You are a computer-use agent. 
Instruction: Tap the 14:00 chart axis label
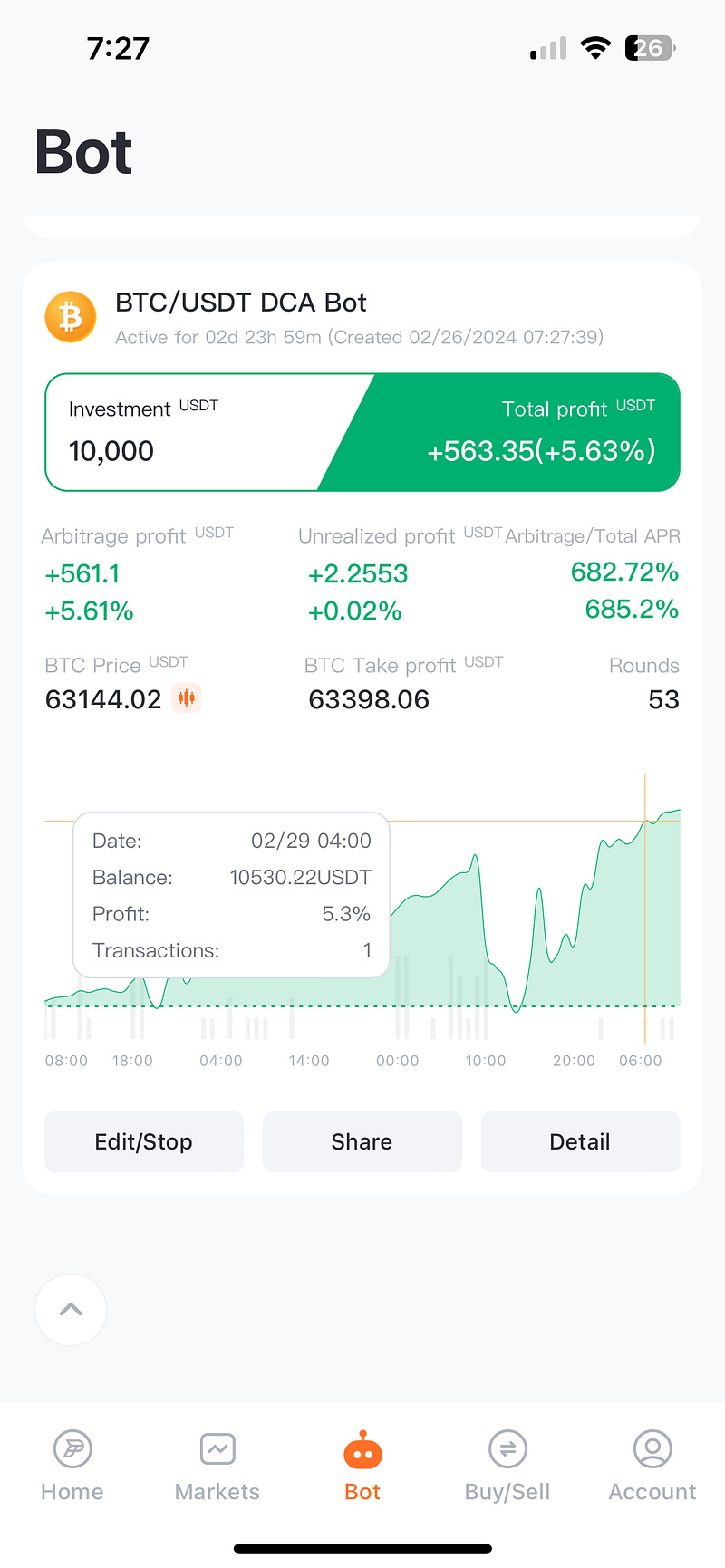pos(309,1061)
